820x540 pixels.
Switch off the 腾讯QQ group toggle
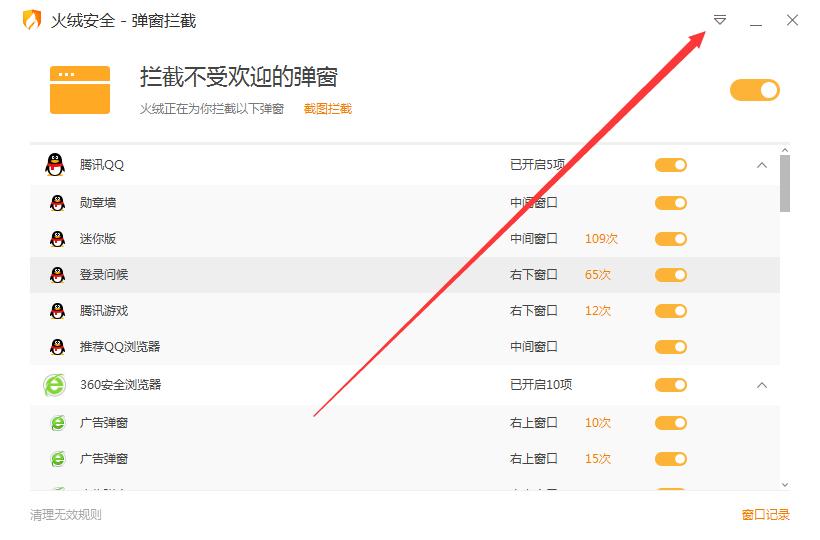tap(671, 165)
